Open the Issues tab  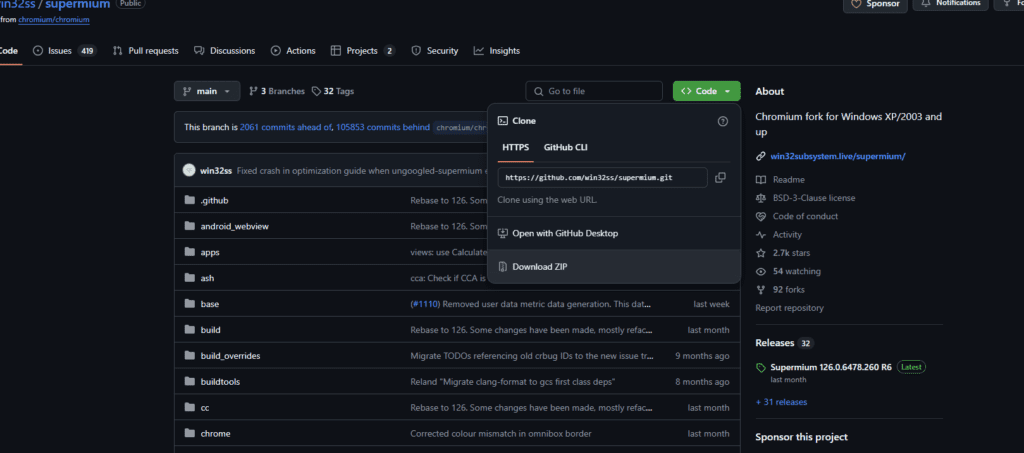point(65,51)
